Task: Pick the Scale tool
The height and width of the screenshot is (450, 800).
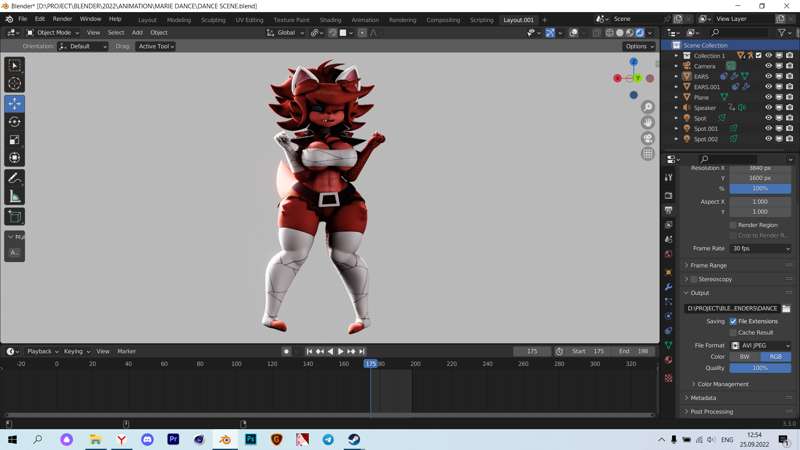Action: point(14,140)
